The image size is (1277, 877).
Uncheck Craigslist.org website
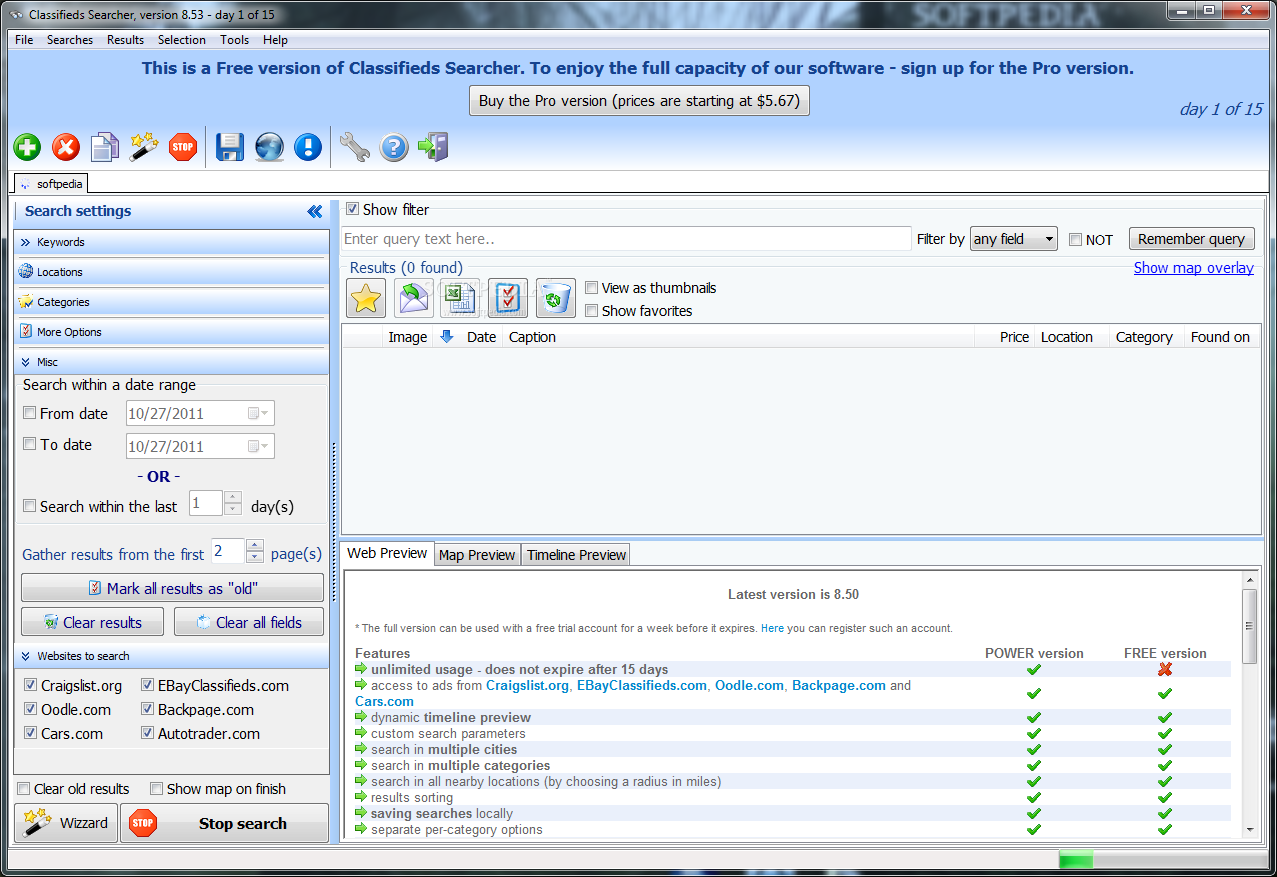tap(31, 685)
